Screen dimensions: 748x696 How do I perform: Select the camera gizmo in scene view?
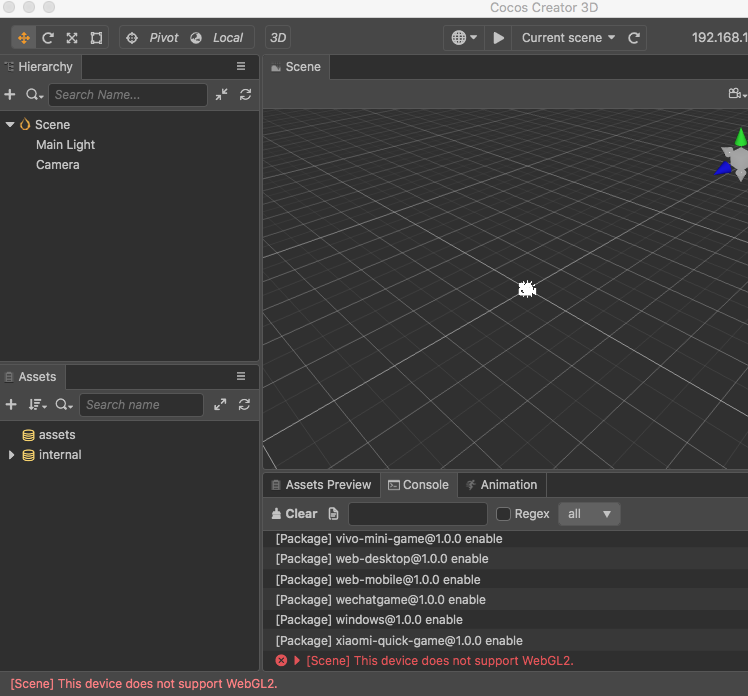pos(527,289)
